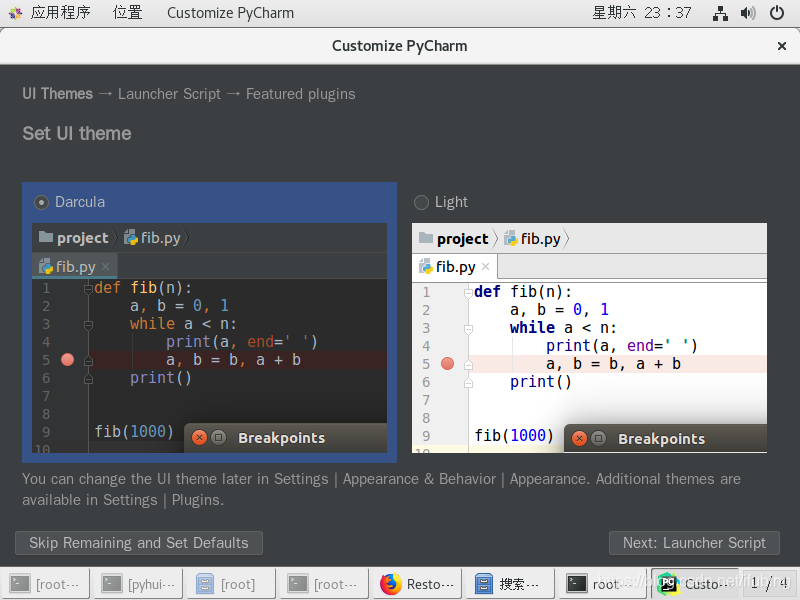The height and width of the screenshot is (600, 800).
Task: Go to Next: Launcher Script
Action: (x=694, y=543)
